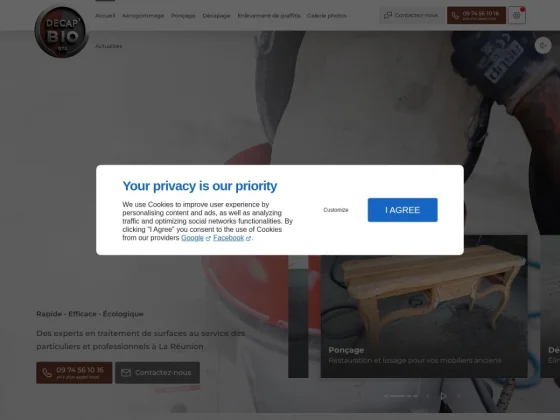The image size is (560, 420).
Task: Click the Decap'Bio 974 logo
Action: pyautogui.click(x=61, y=32)
